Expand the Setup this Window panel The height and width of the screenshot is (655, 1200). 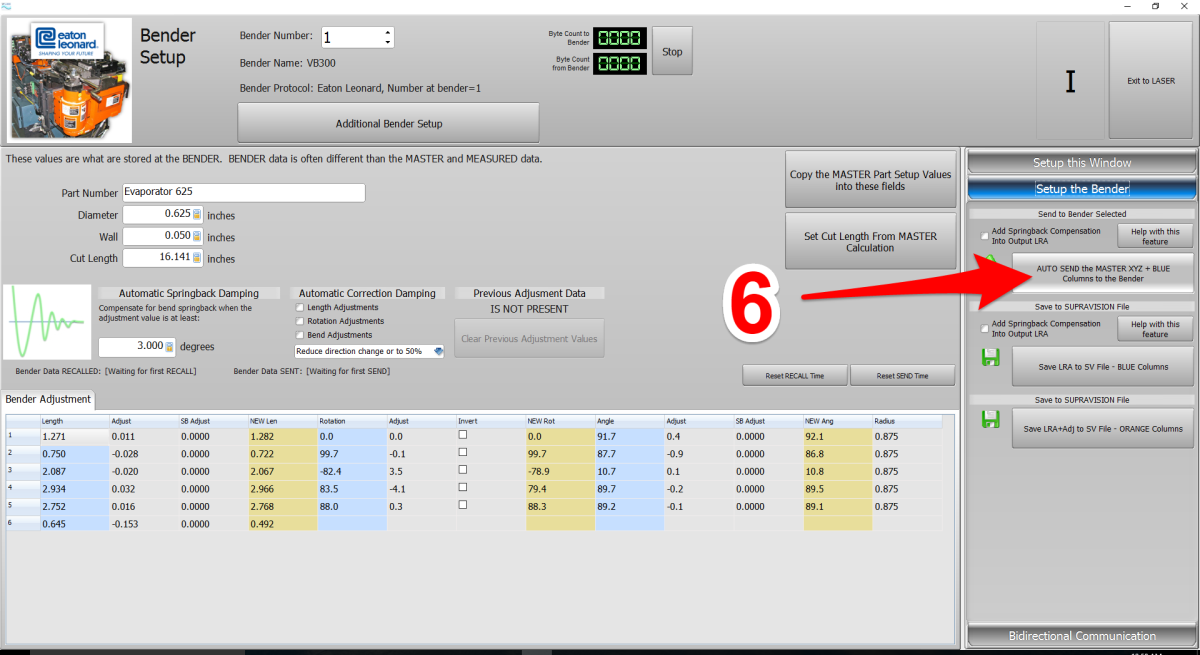coord(1082,163)
